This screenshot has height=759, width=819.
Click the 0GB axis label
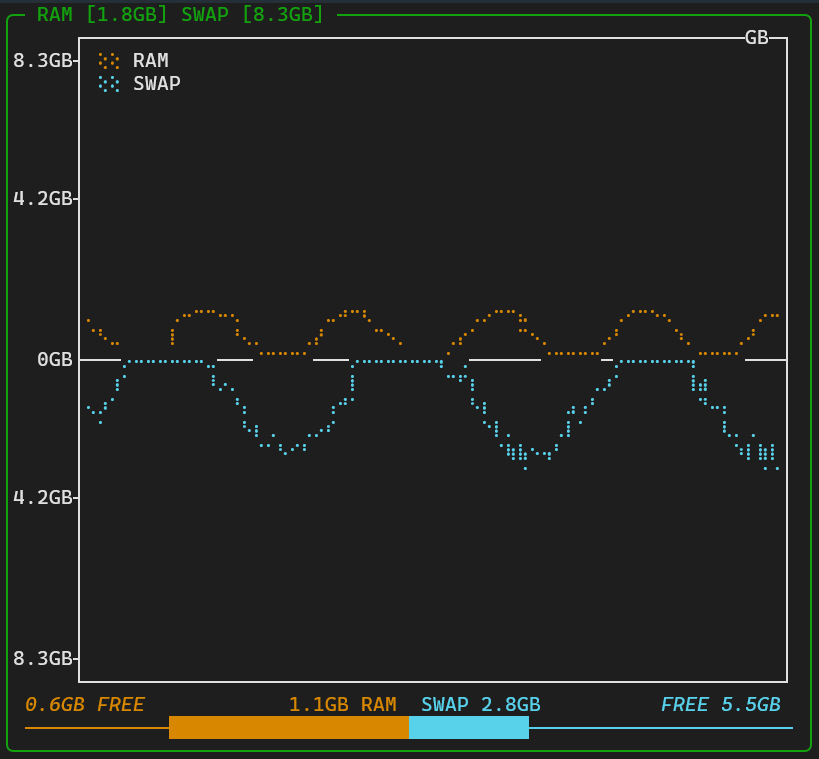click(54, 360)
